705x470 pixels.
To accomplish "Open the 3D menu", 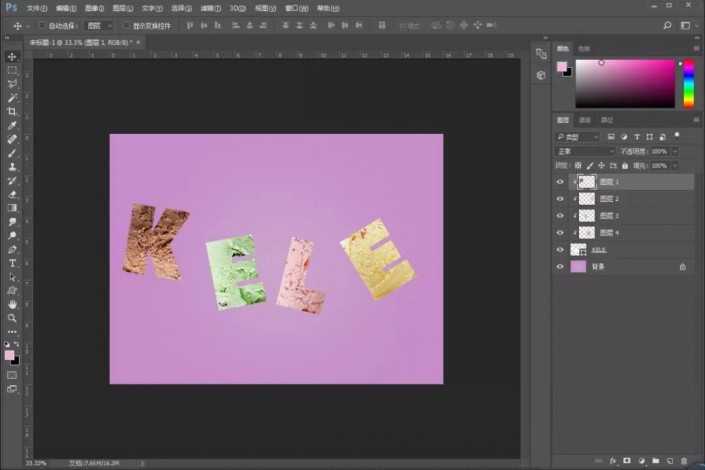I will click(x=236, y=7).
